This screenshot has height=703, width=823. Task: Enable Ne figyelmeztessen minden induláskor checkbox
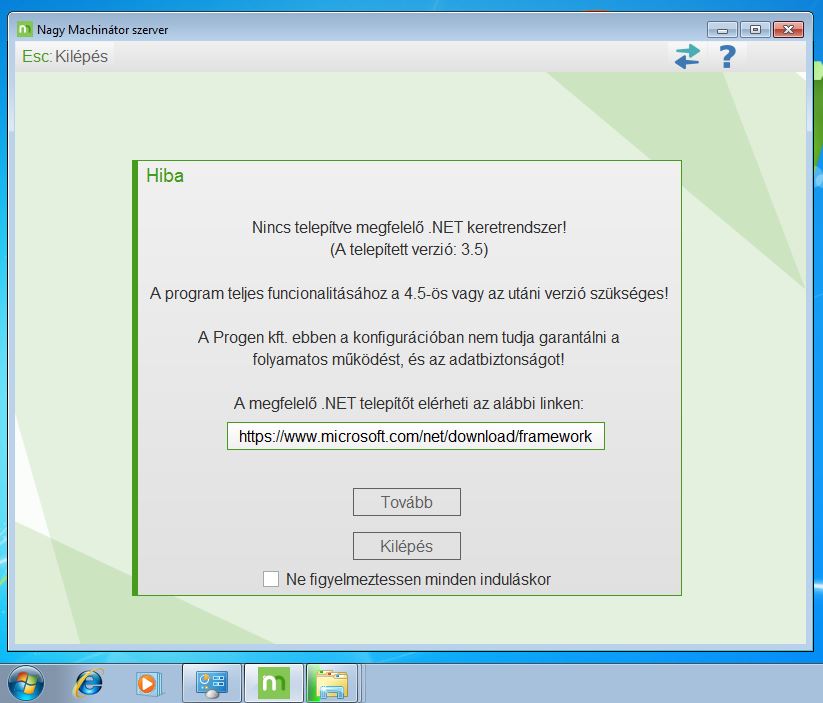271,579
